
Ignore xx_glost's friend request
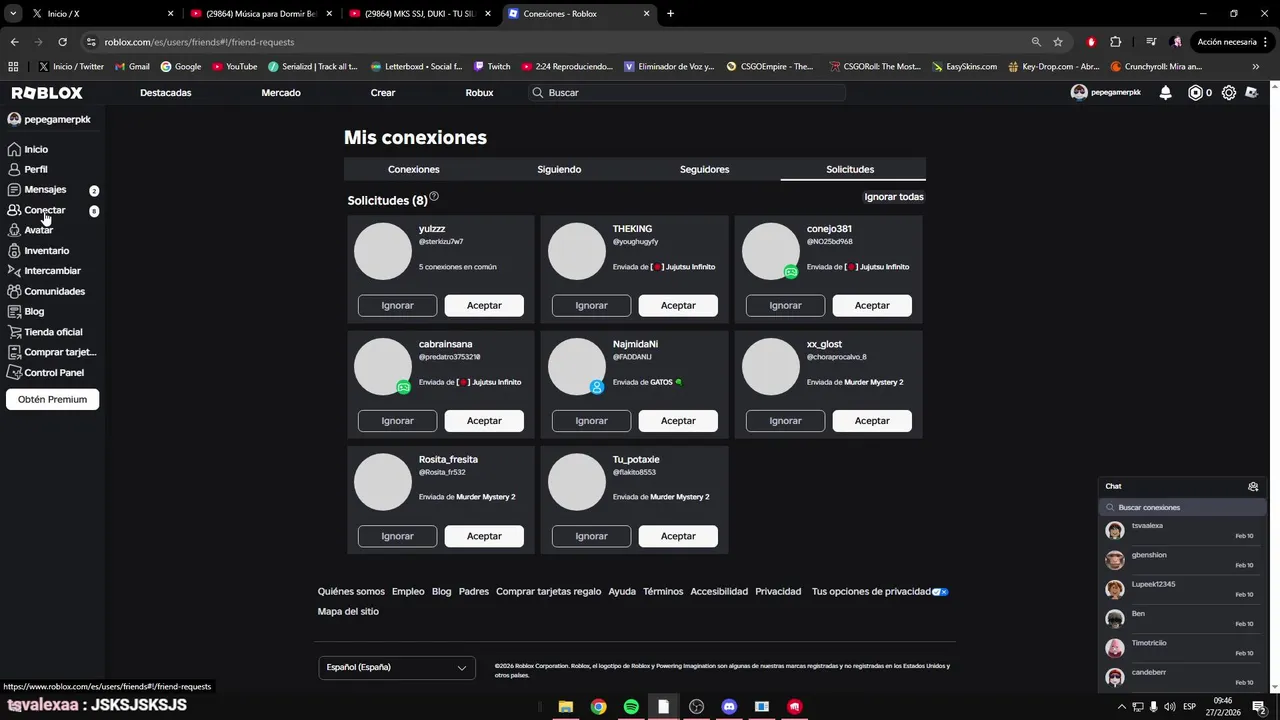point(785,421)
